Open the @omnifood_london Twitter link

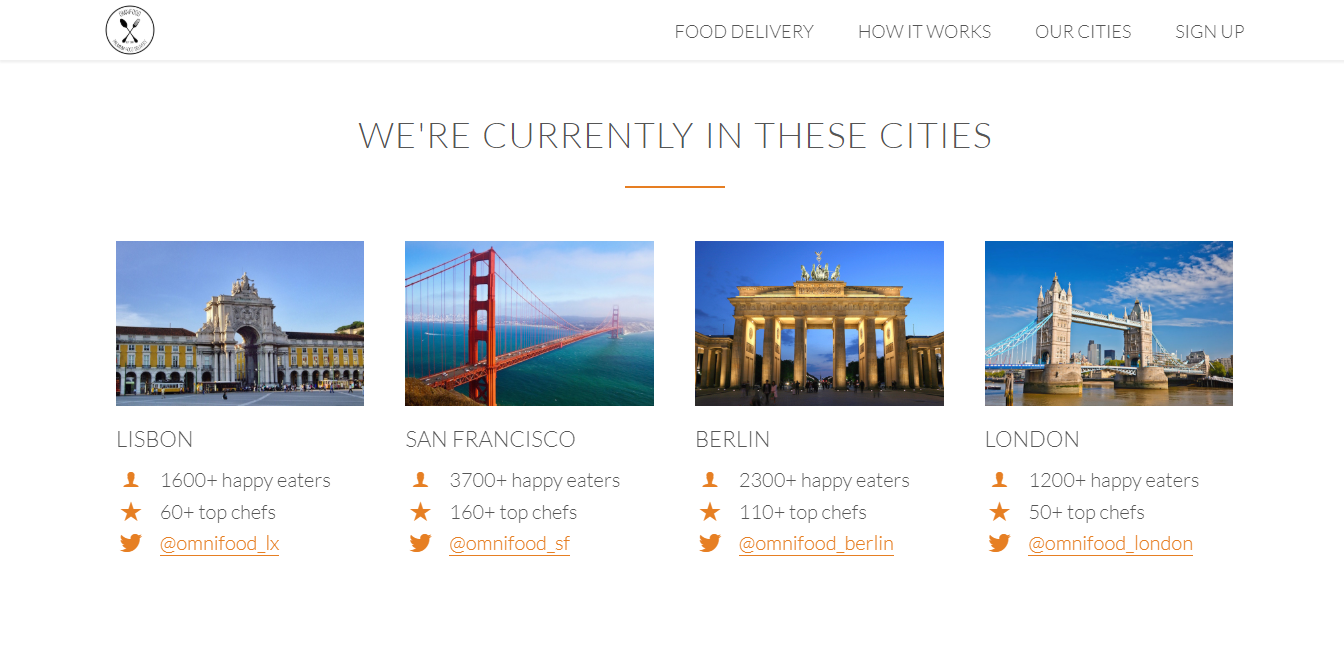click(1110, 544)
